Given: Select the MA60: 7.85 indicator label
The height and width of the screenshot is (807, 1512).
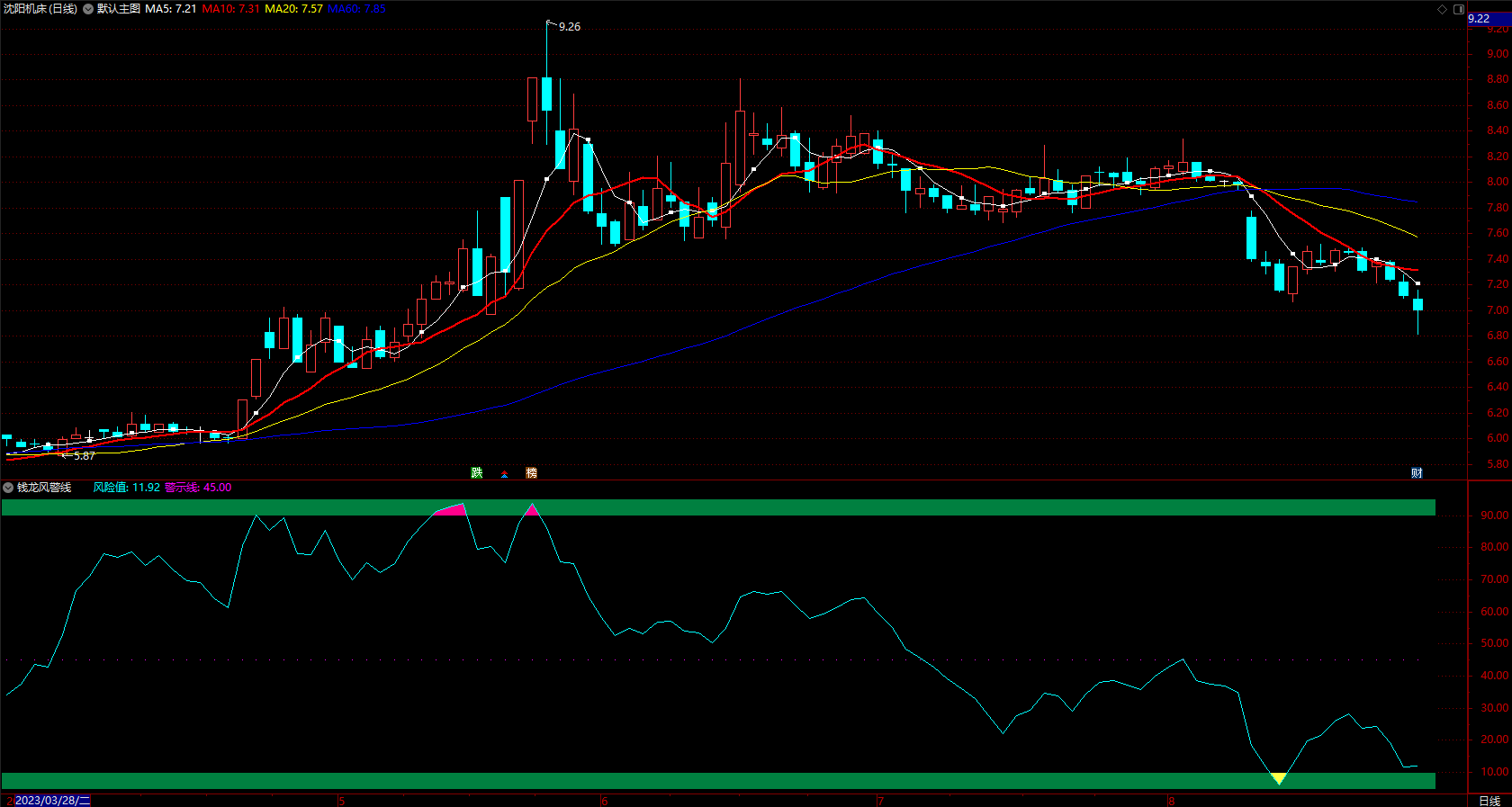Looking at the screenshot, I should coord(356,9).
